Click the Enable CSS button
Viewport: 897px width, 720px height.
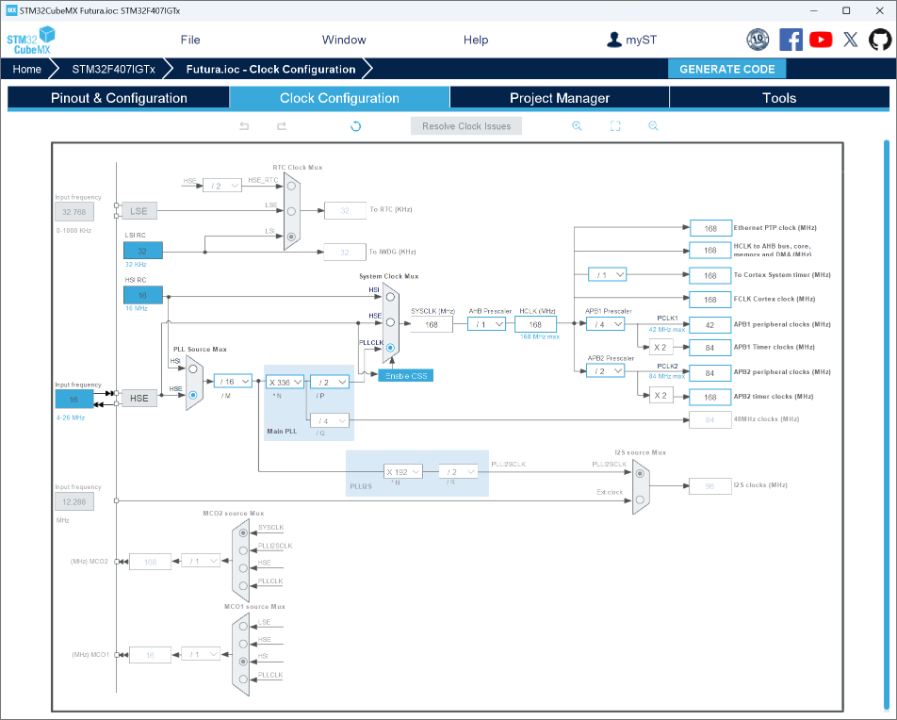[406, 376]
